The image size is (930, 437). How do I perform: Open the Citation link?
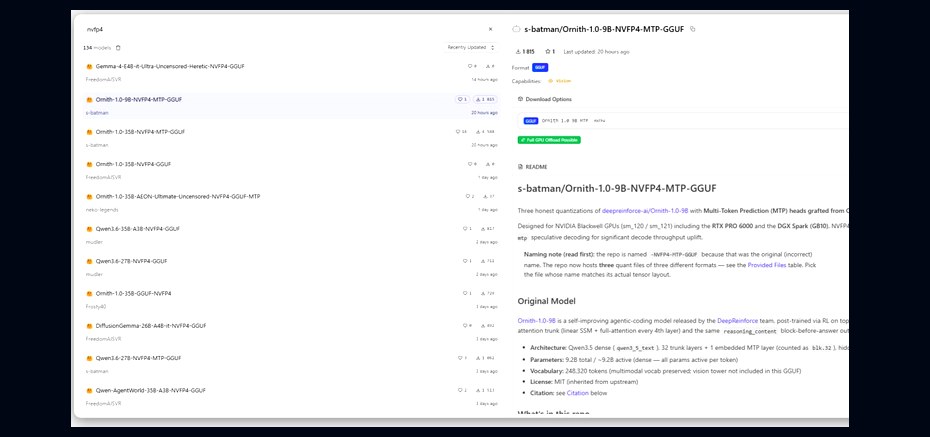pyautogui.click(x=578, y=393)
